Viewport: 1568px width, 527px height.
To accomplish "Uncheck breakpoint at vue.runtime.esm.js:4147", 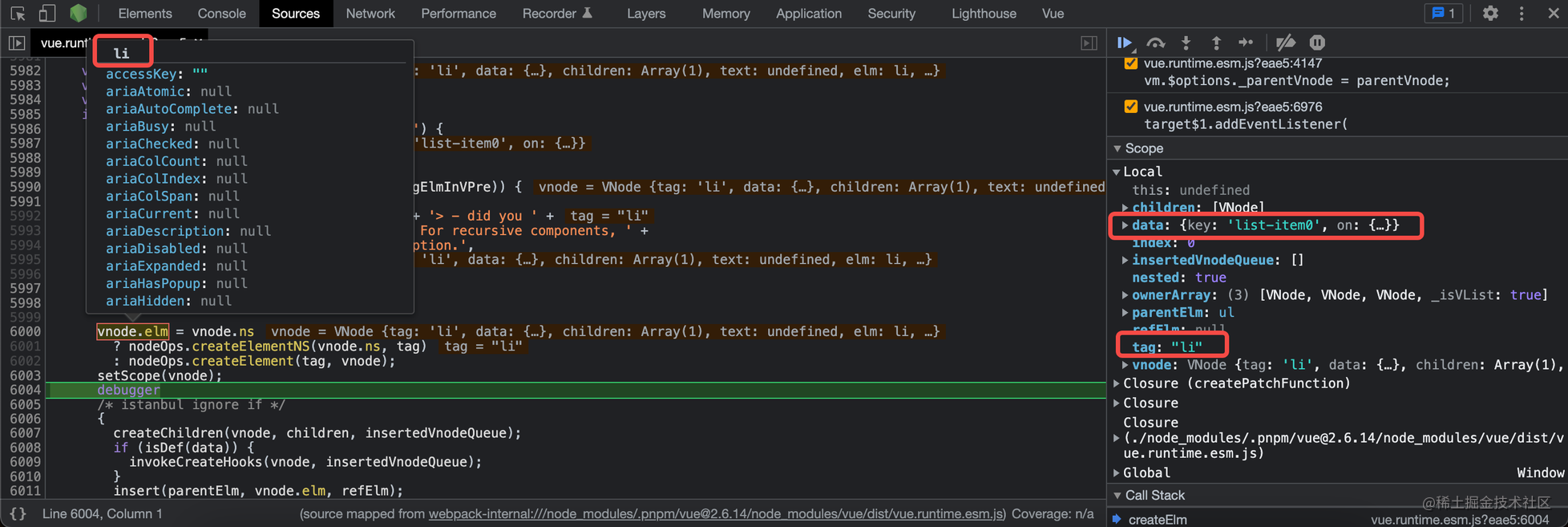I will pyautogui.click(x=1131, y=63).
